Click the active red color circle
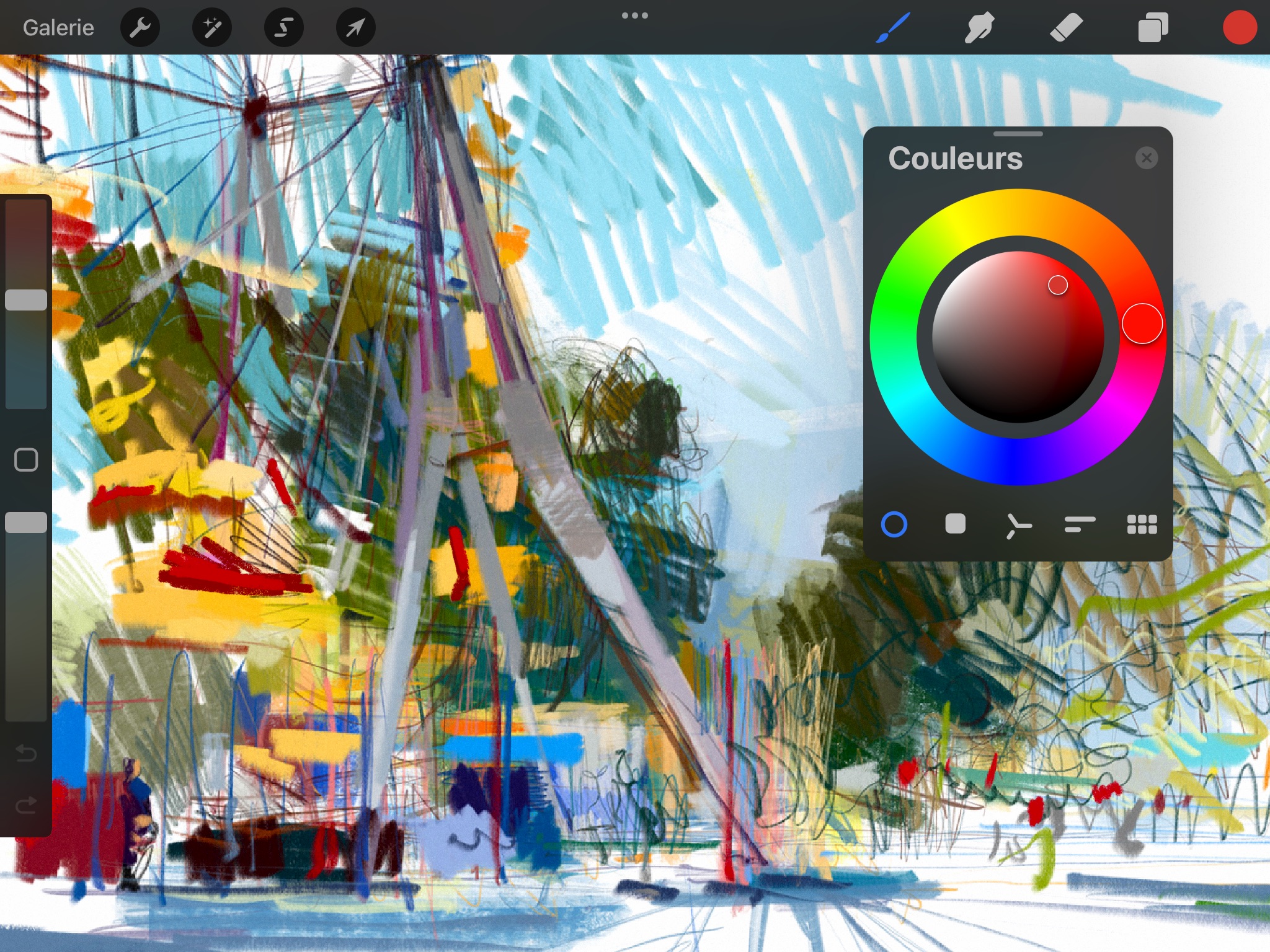The image size is (1270, 952). pos(1239,28)
